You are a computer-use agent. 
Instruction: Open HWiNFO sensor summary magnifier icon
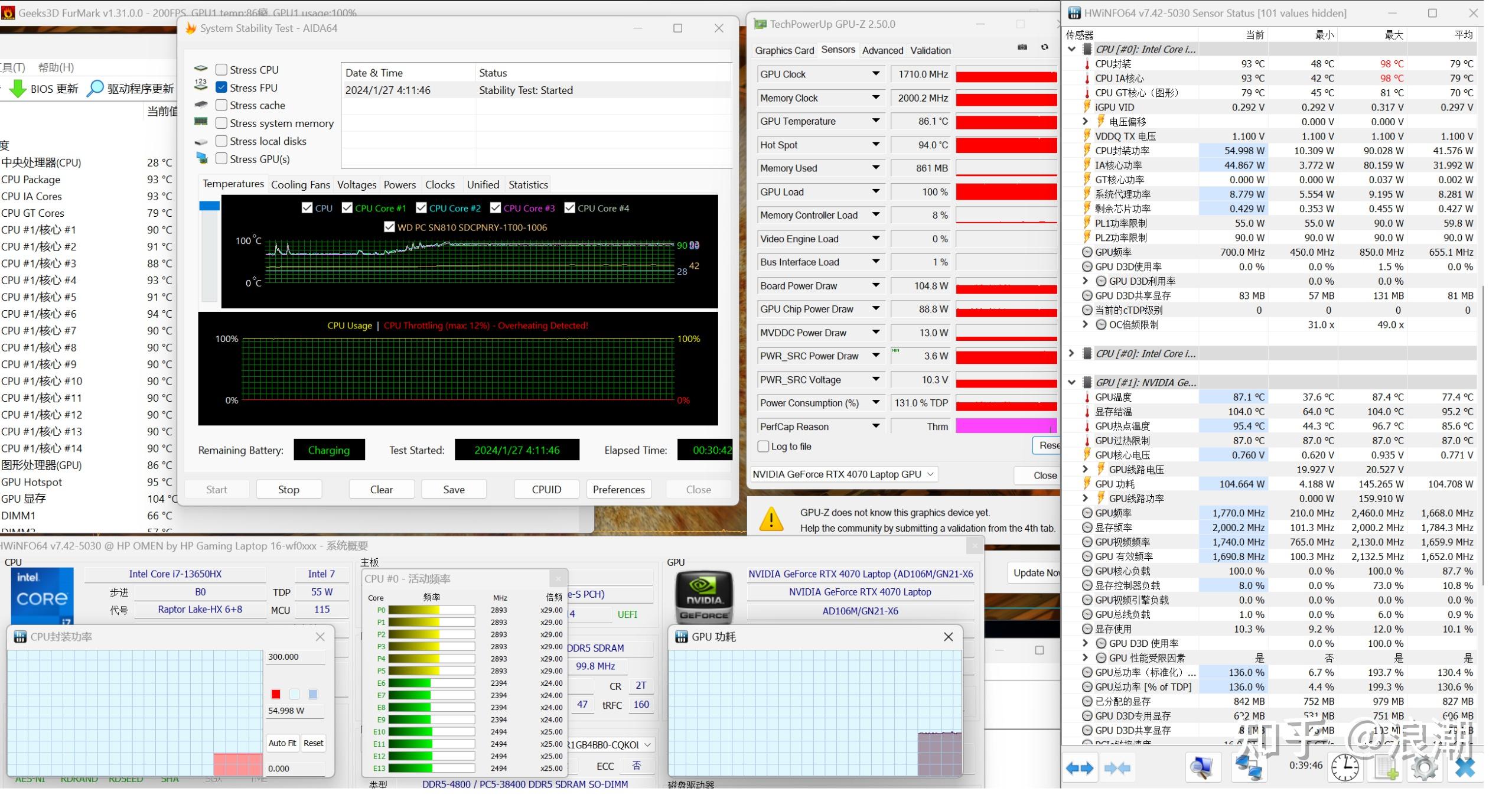click(1202, 768)
